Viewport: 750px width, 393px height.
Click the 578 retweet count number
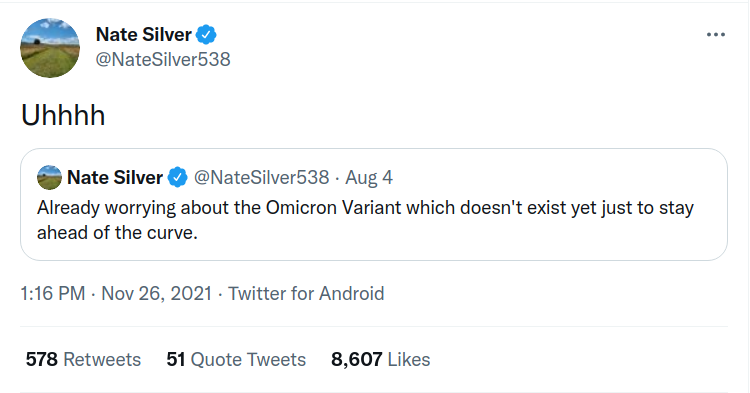click(42, 360)
